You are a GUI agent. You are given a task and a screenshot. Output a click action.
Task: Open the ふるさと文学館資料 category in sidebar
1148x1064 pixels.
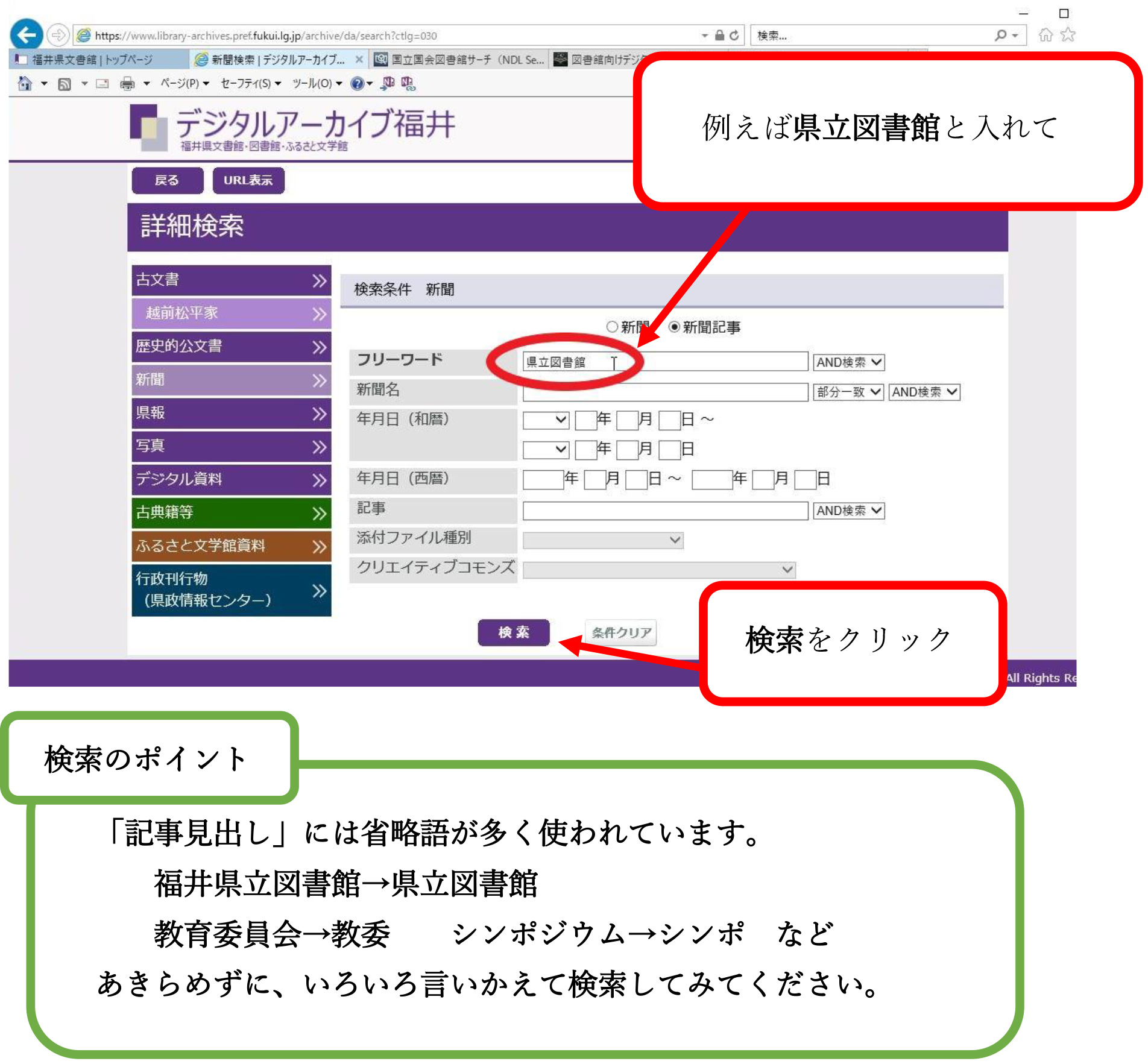point(232,546)
